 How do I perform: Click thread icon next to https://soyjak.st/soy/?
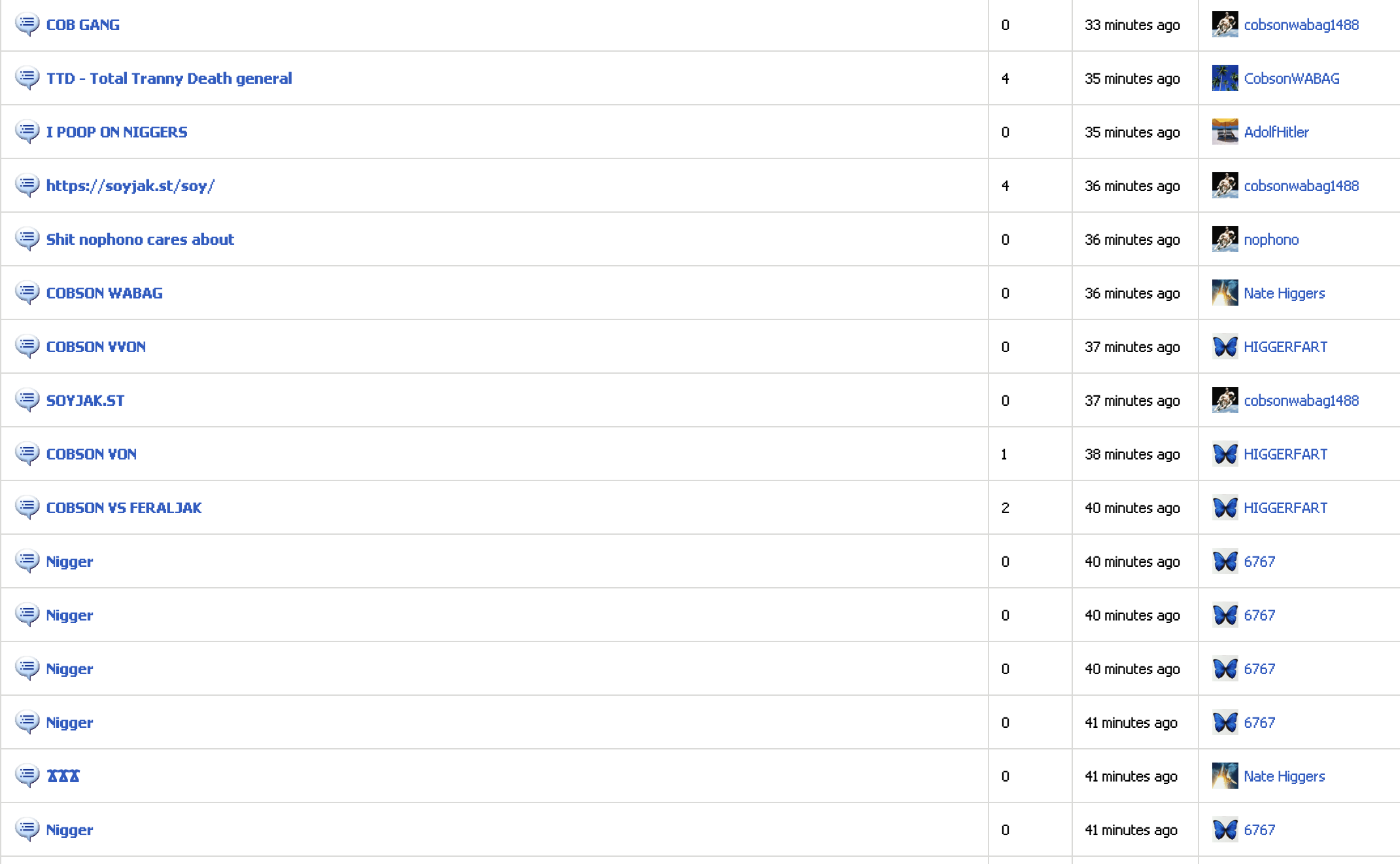[x=27, y=186]
